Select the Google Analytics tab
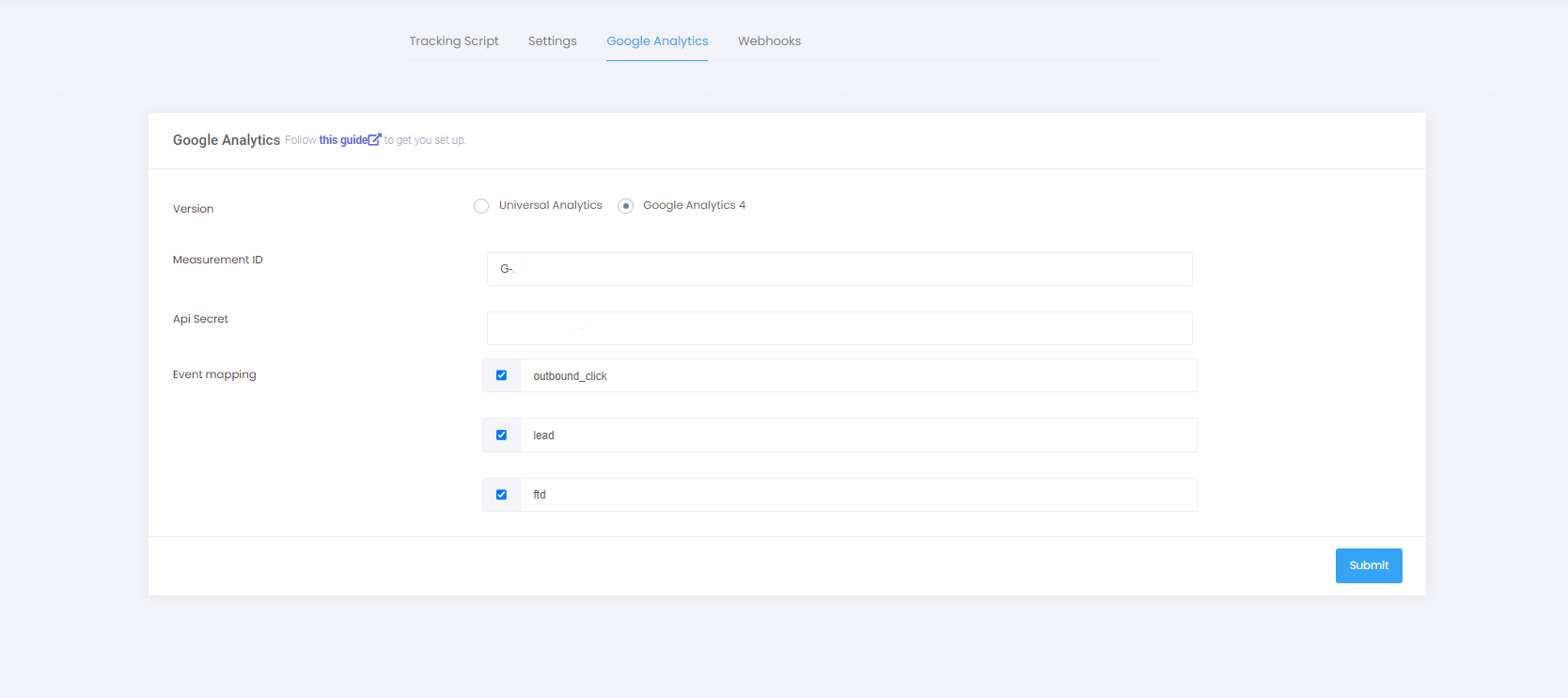The width and height of the screenshot is (1568, 698). [657, 41]
